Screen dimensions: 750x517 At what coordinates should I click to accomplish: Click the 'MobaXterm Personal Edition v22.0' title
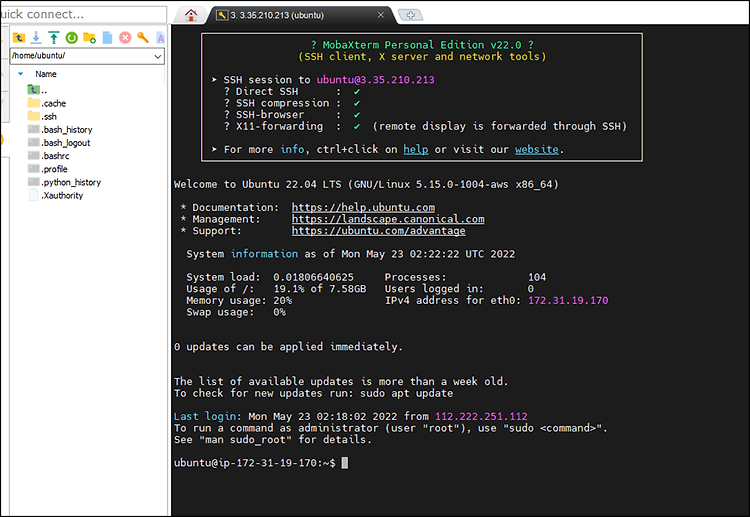422,45
